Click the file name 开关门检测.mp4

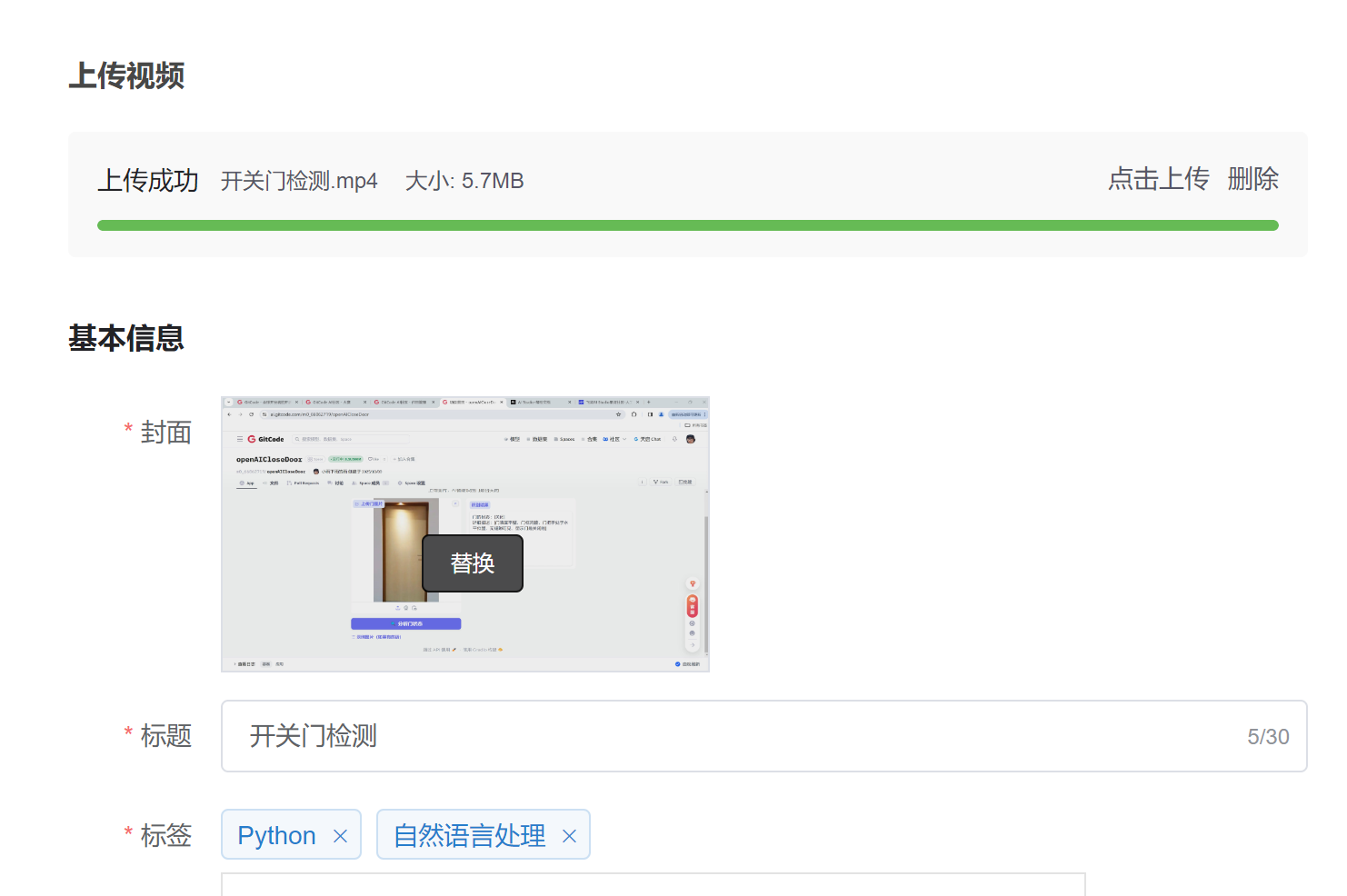(x=299, y=181)
